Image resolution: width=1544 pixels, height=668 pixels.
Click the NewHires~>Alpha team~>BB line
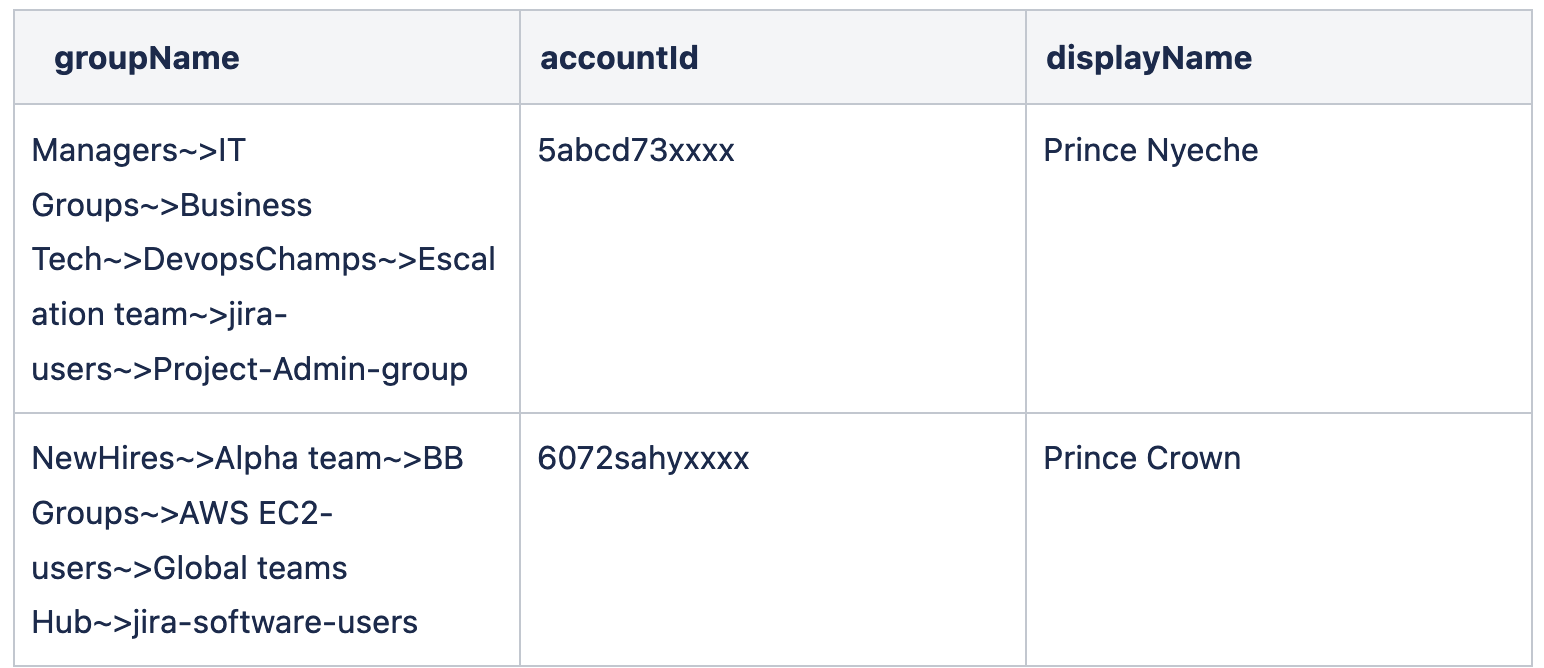[248, 458]
